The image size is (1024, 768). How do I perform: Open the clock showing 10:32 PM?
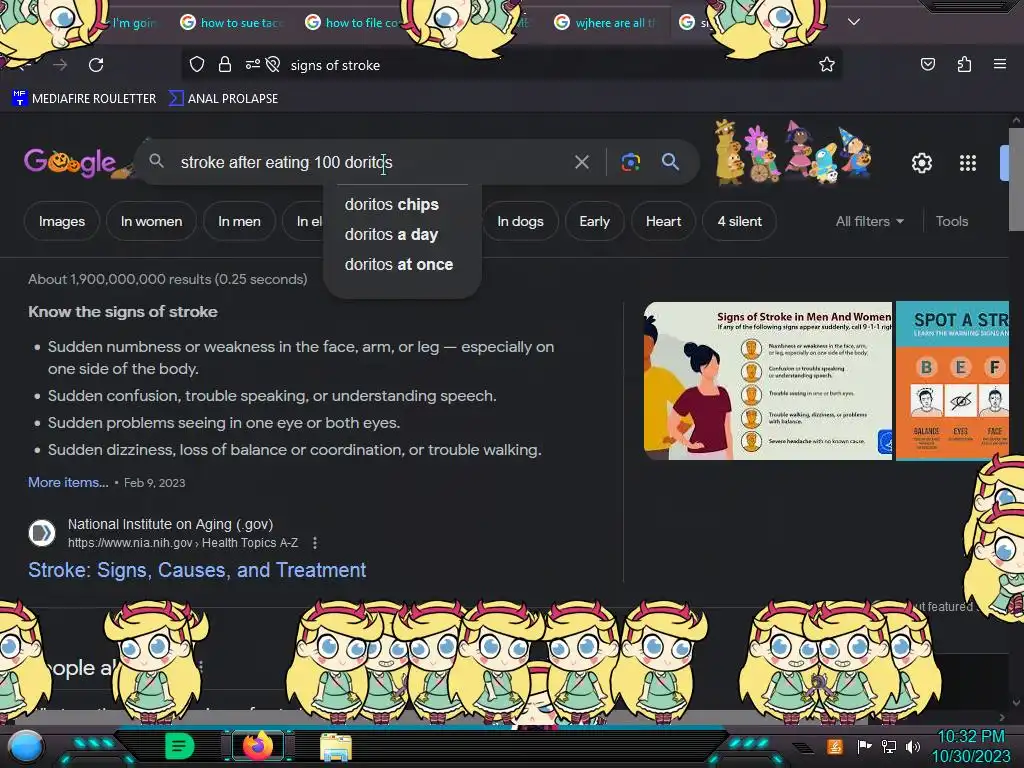coord(971,746)
